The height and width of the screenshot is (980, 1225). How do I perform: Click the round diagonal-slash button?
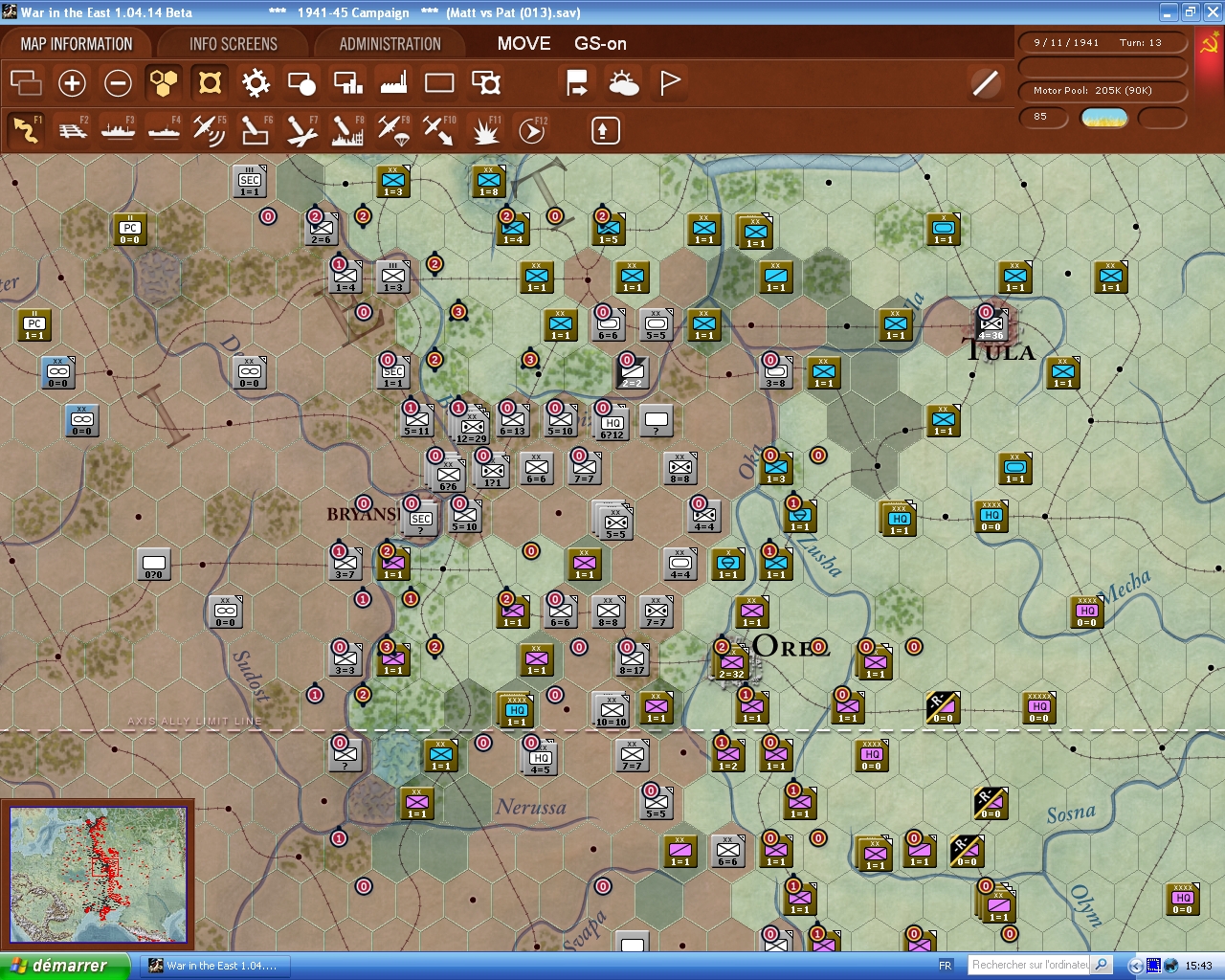click(985, 83)
